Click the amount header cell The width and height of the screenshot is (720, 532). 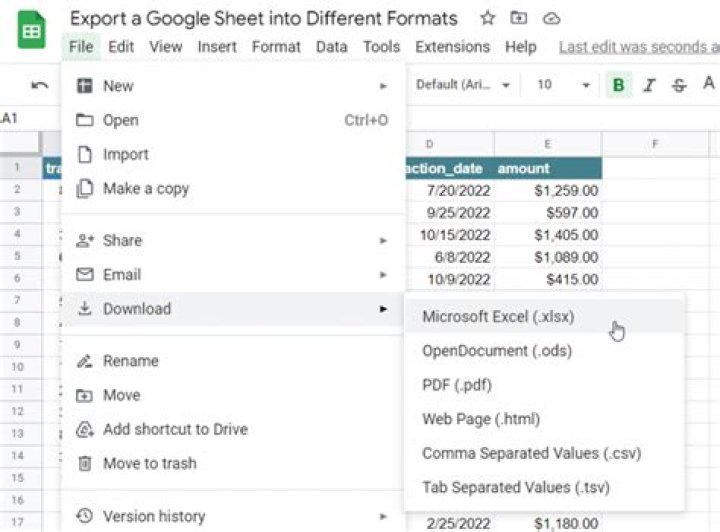(548, 168)
